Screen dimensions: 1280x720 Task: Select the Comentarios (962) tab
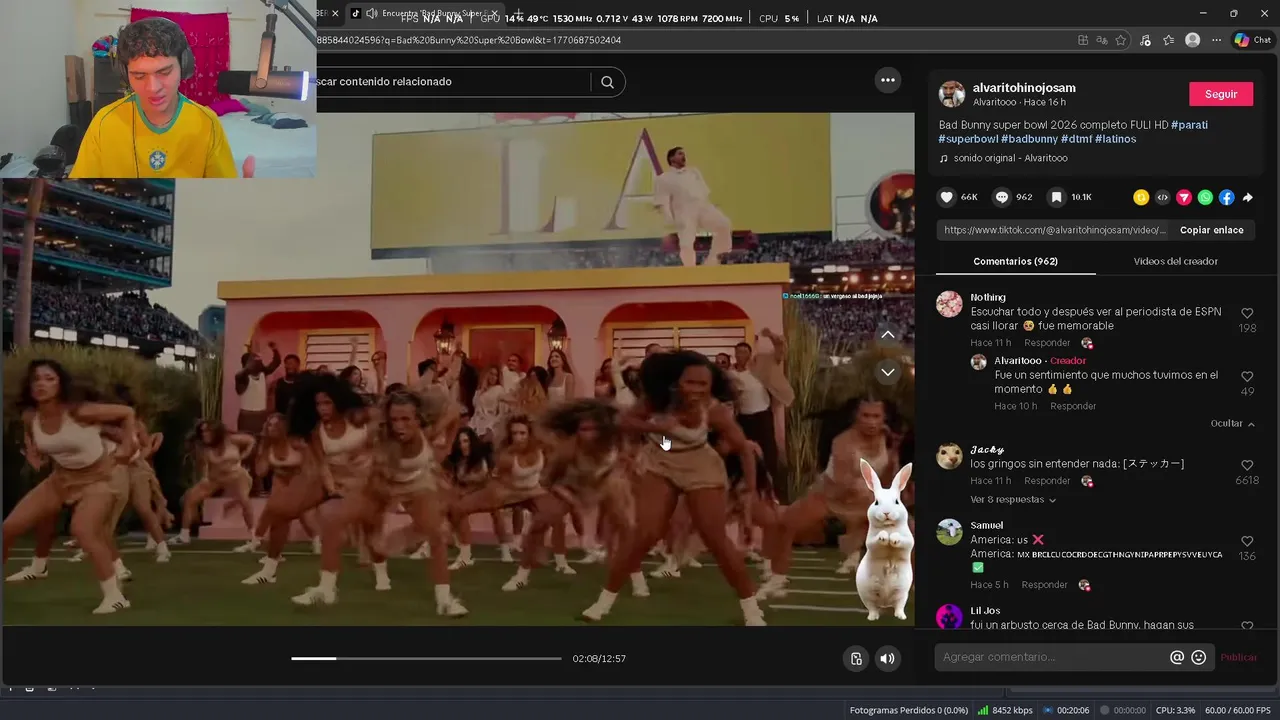pyautogui.click(x=1015, y=261)
